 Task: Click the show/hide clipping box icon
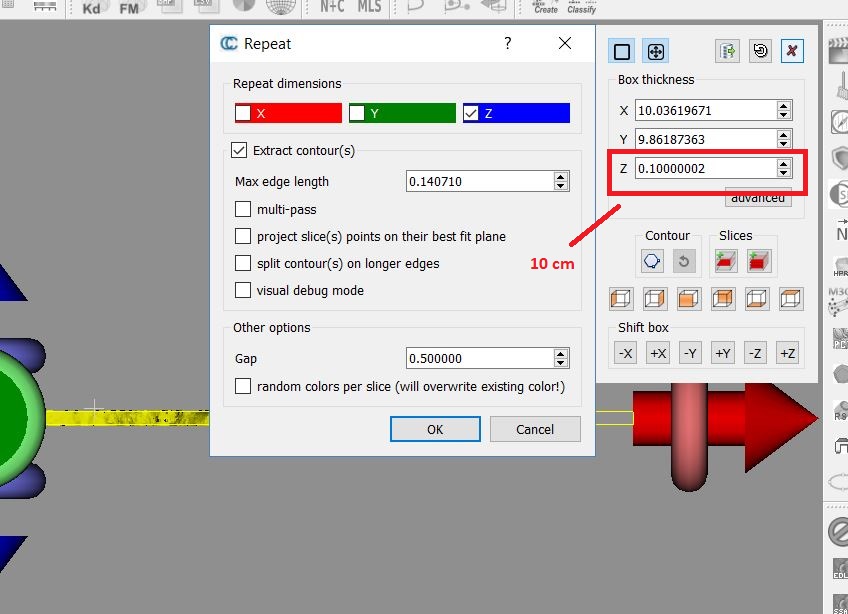coord(622,52)
